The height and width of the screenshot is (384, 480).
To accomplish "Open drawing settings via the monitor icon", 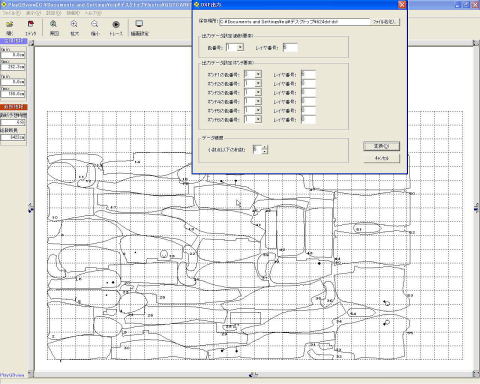I will click(x=139, y=24).
